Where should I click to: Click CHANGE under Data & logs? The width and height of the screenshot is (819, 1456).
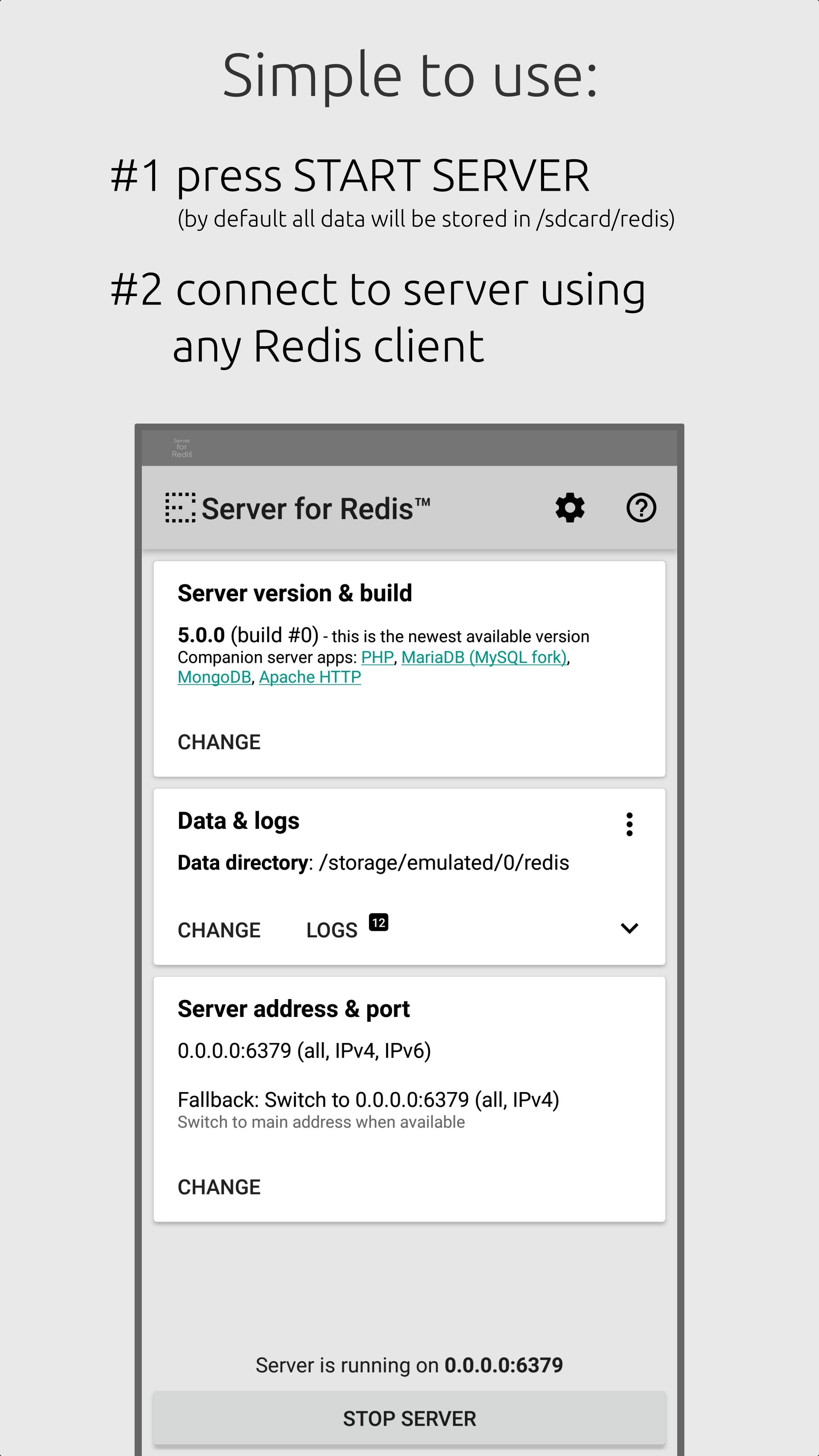tap(219, 930)
